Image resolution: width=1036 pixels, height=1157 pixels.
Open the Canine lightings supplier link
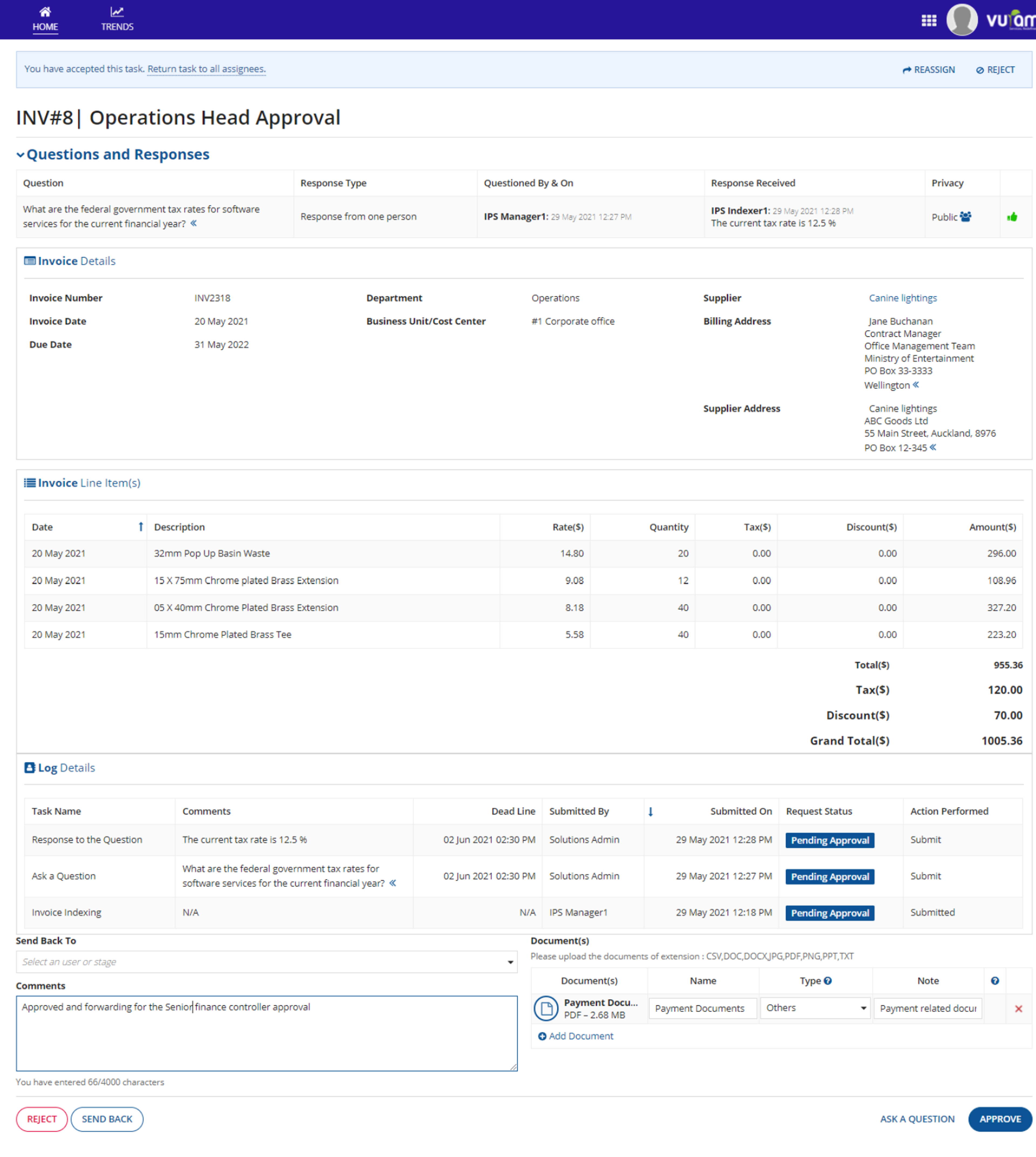click(x=902, y=298)
